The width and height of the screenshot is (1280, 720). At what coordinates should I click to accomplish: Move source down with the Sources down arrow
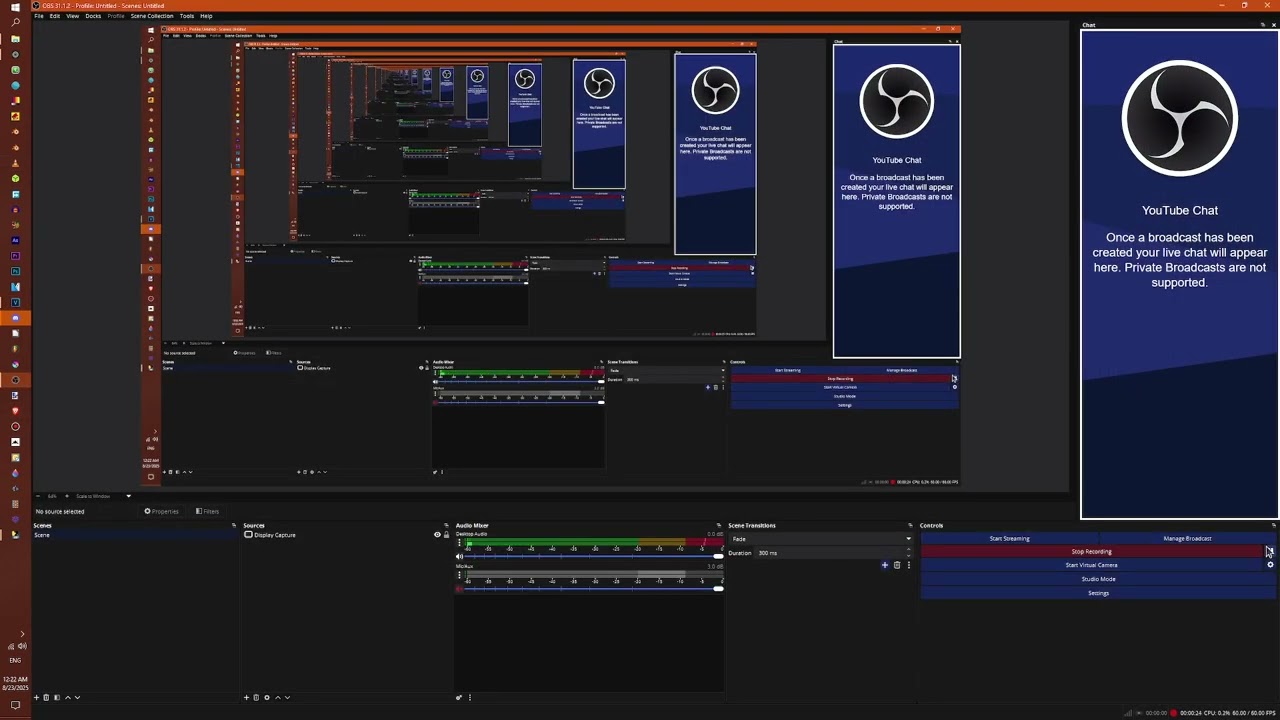click(287, 697)
